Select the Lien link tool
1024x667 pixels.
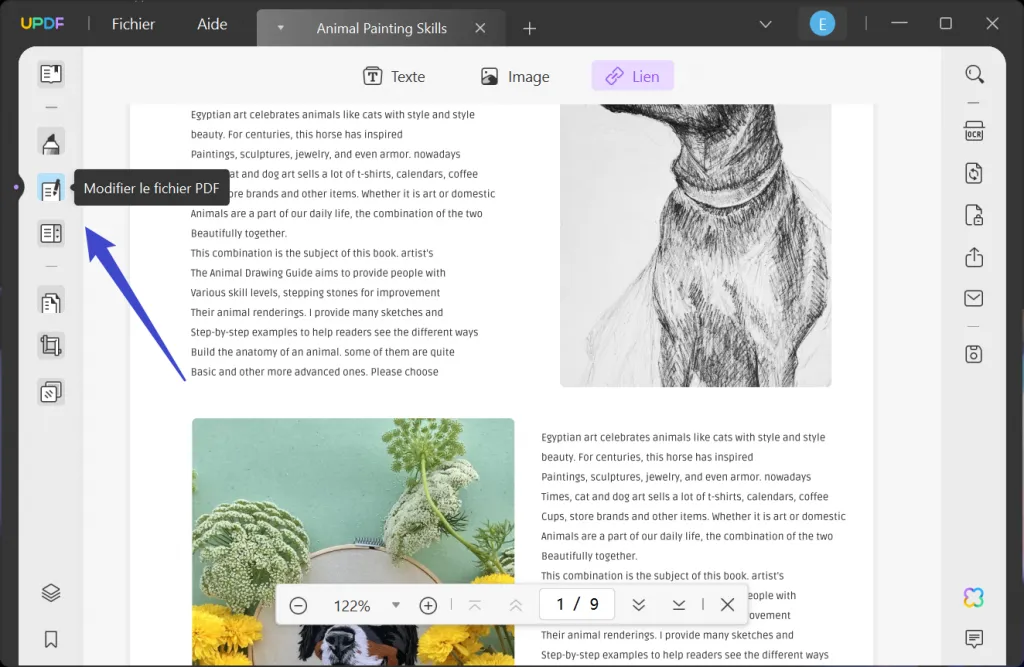click(x=632, y=76)
